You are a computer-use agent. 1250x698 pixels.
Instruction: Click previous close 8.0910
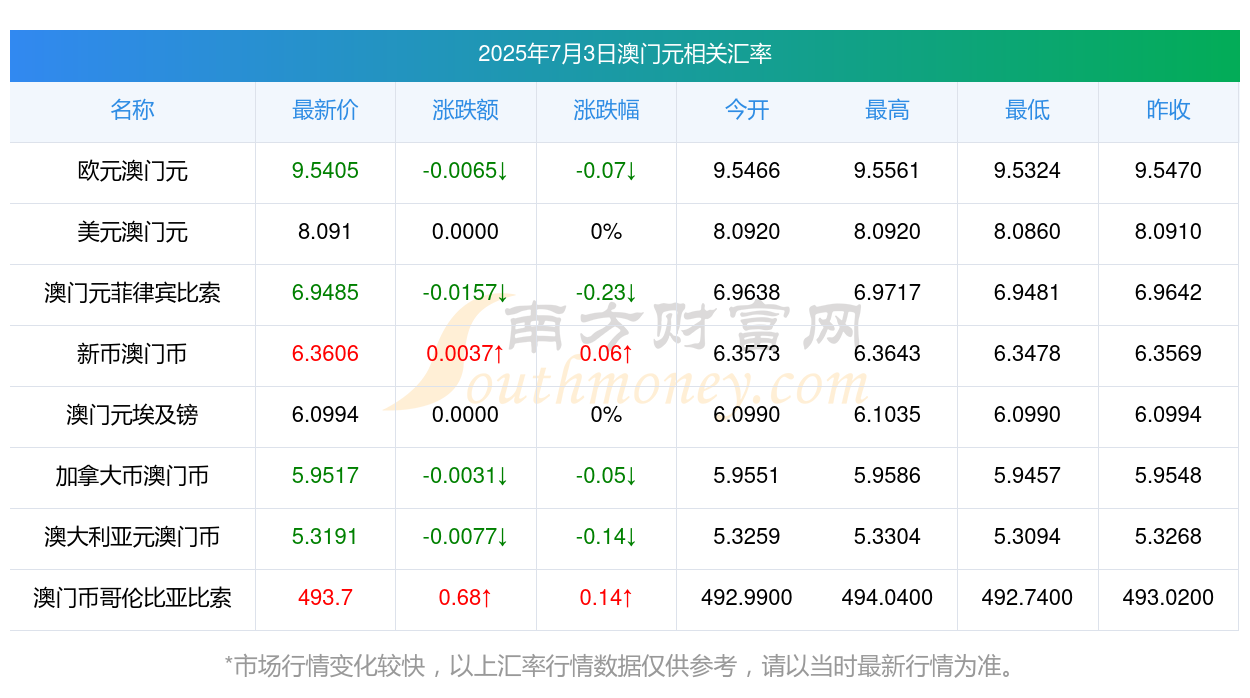(1168, 232)
